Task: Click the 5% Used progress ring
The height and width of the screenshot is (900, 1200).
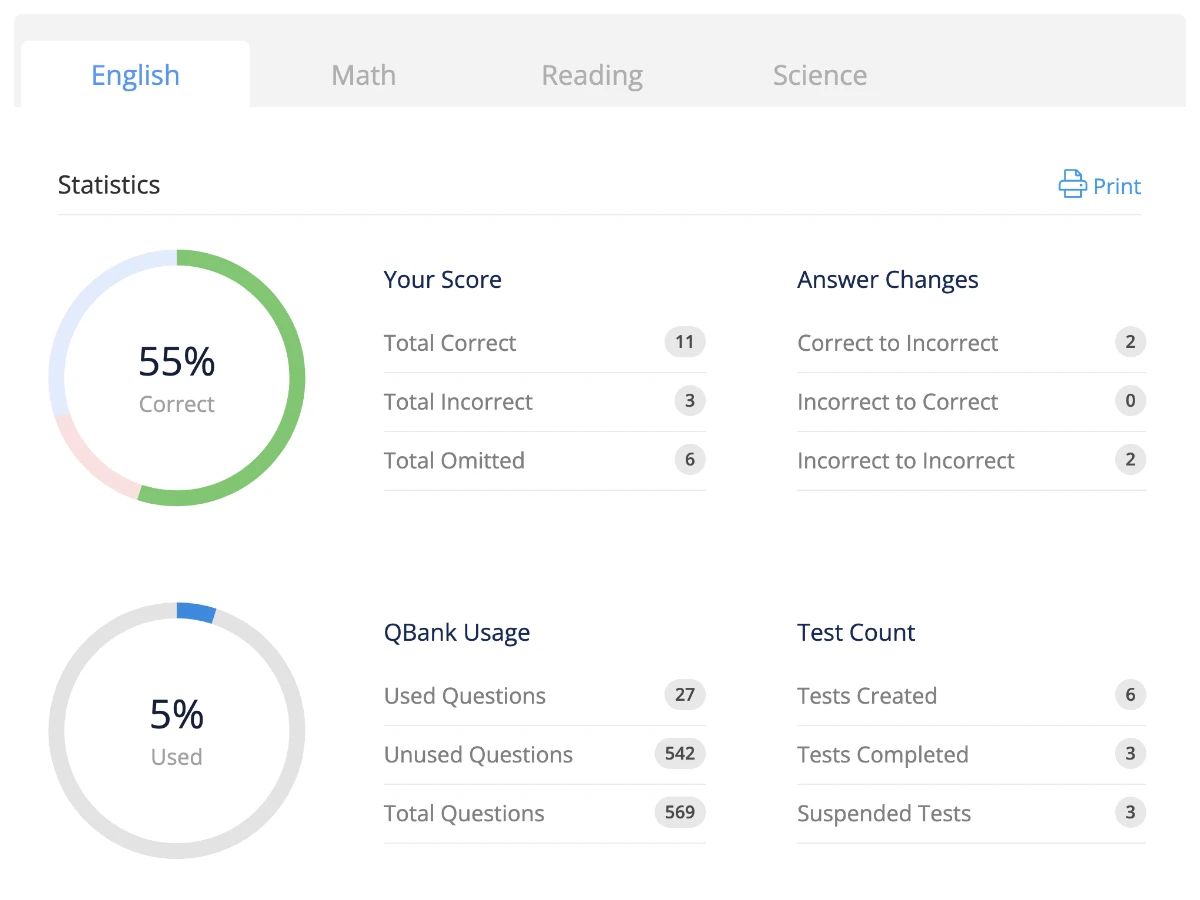Action: pyautogui.click(x=177, y=730)
